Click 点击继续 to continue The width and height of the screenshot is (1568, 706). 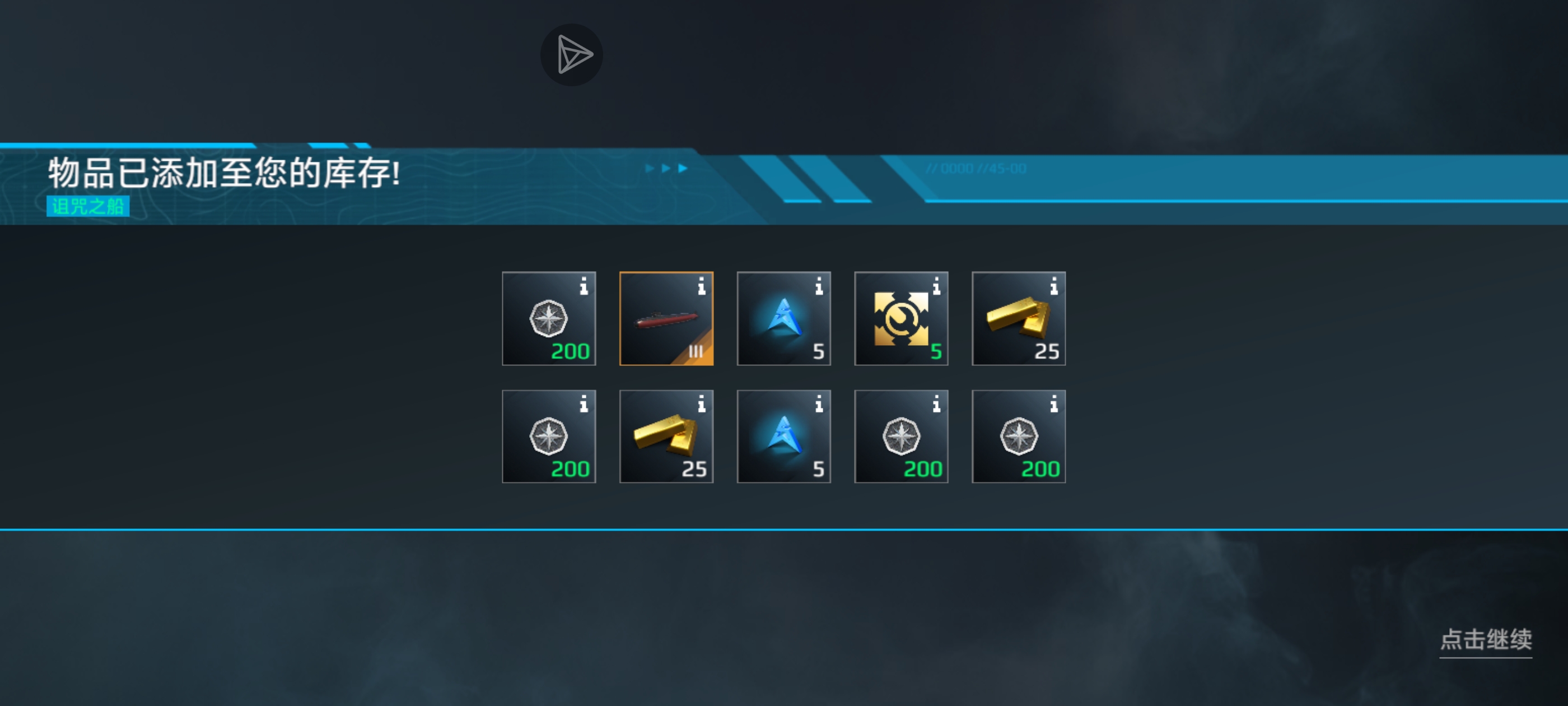(1486, 640)
